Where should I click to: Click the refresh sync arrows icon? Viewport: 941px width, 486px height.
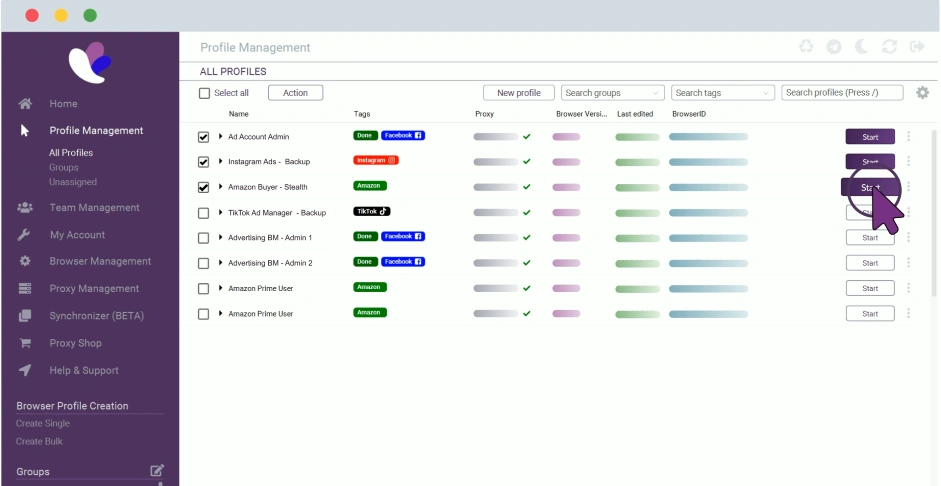[890, 47]
